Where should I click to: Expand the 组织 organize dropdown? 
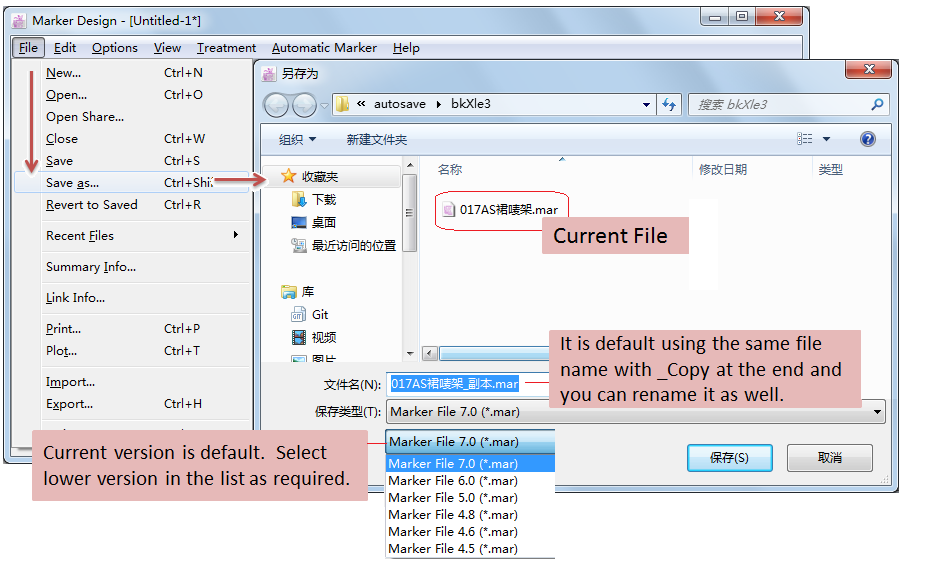pyautogui.click(x=297, y=140)
